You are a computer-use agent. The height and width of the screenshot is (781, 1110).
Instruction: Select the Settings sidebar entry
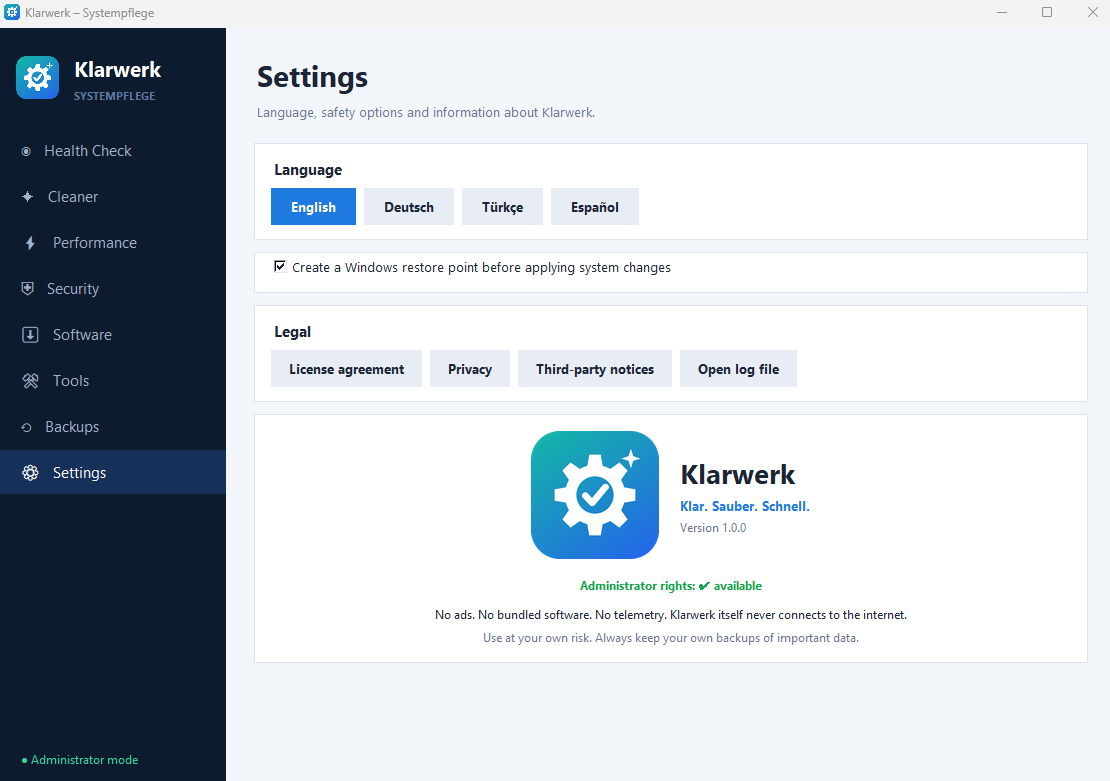[113, 472]
